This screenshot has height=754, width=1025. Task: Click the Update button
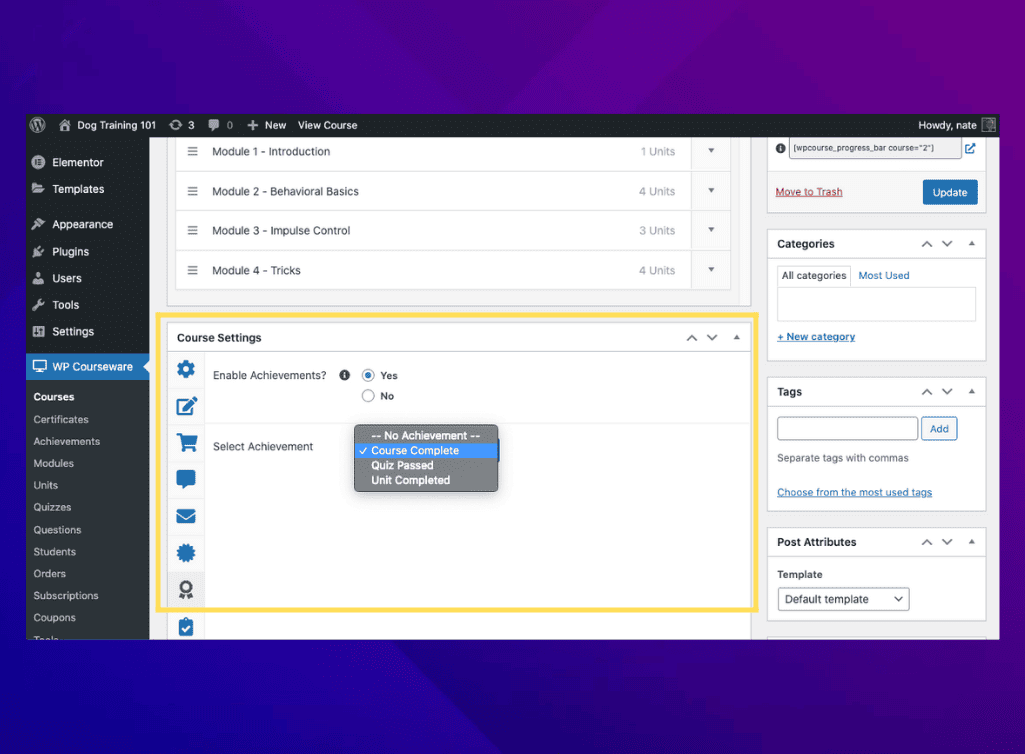point(950,192)
